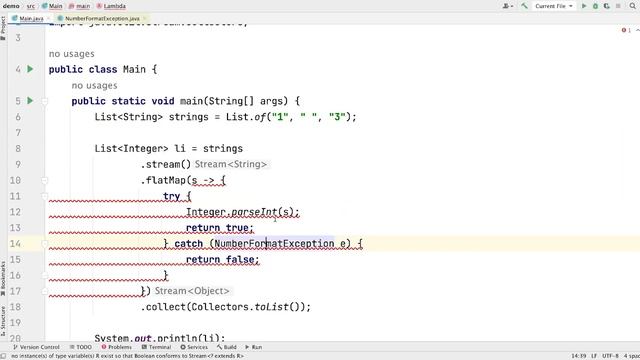Place caret on NumberFormatException in catch clause
Image resolution: width=640 pixels, height=360 pixels.
pyautogui.click(x=274, y=244)
